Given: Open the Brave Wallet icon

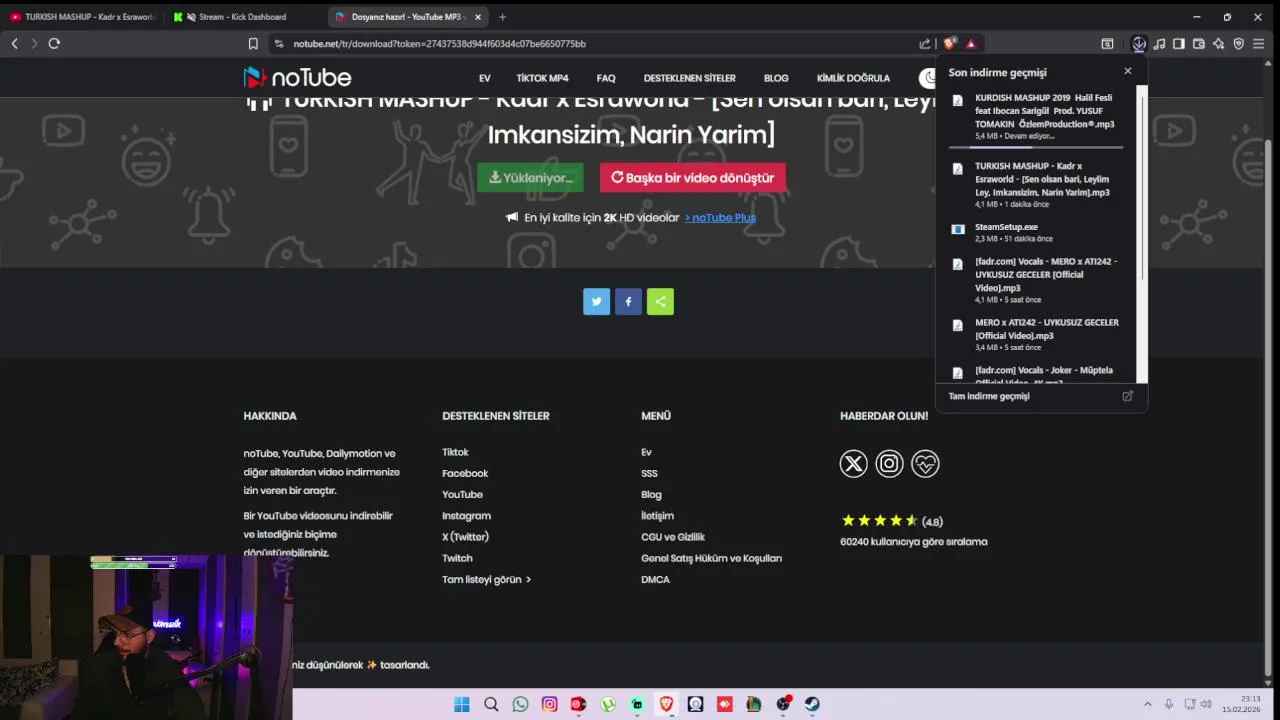Looking at the screenshot, I should 1199,44.
